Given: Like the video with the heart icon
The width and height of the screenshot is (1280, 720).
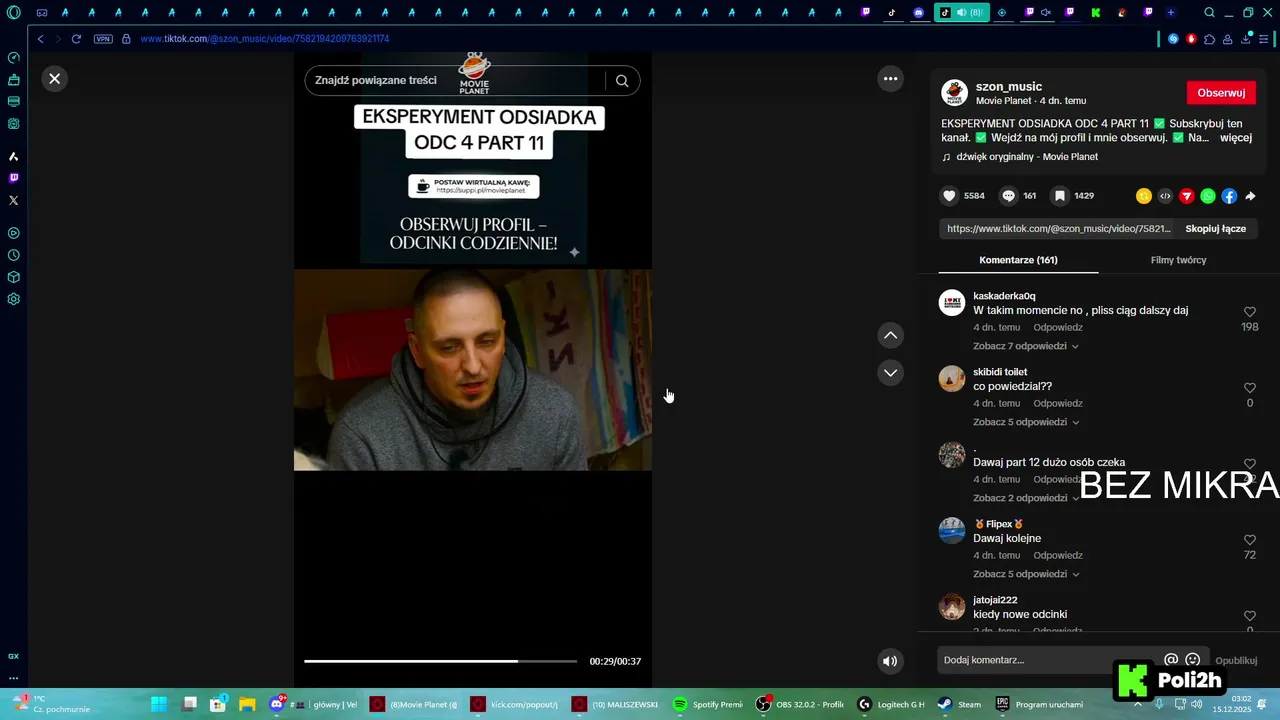Looking at the screenshot, I should tap(950, 196).
